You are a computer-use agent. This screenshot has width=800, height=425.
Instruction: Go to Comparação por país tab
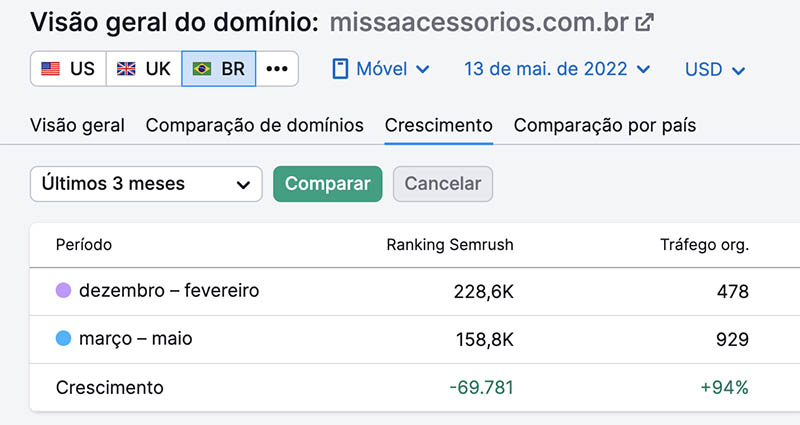click(x=605, y=125)
